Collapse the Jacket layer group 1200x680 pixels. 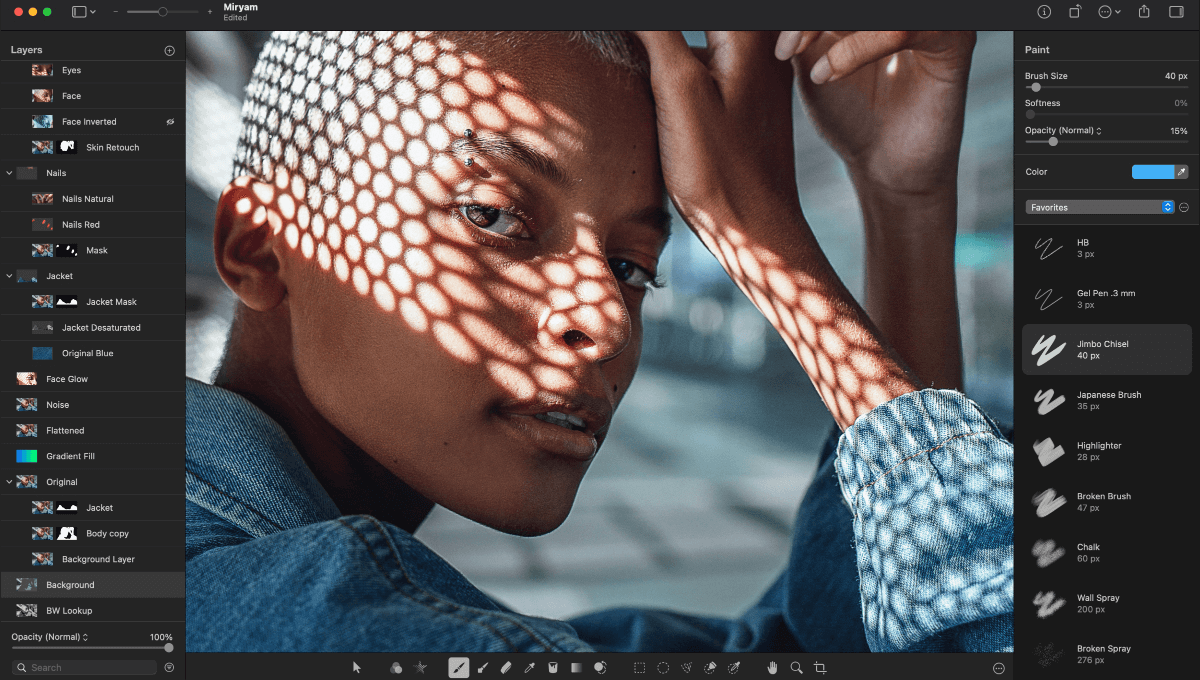10,276
